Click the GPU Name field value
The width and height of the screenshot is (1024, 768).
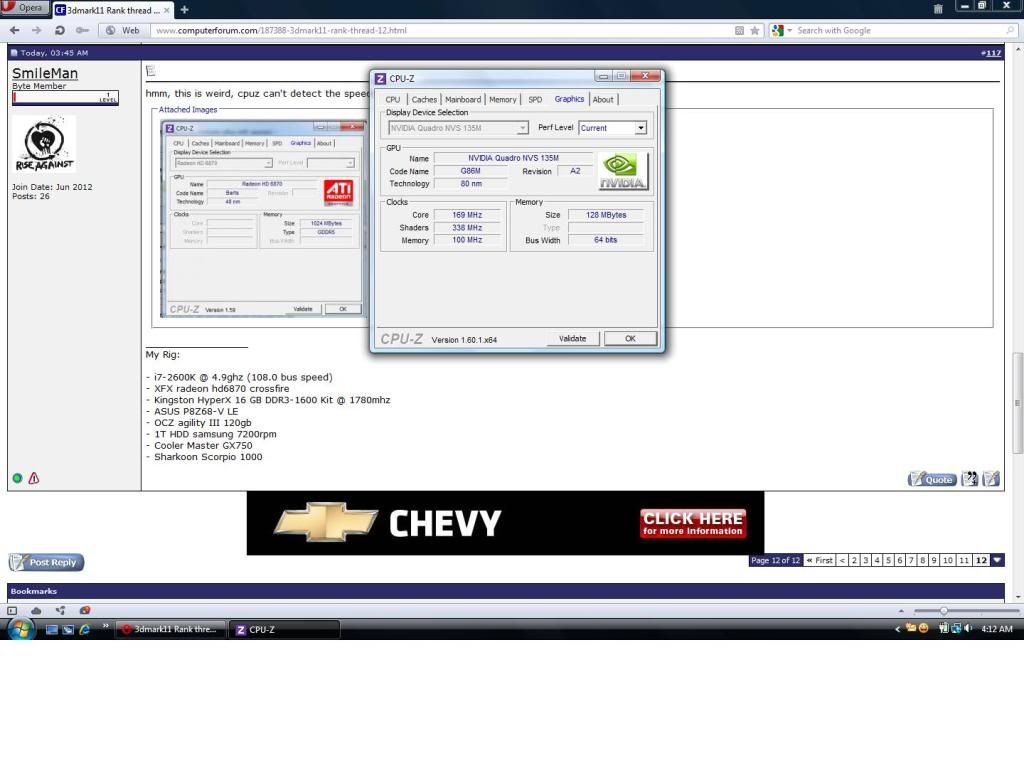[513, 158]
